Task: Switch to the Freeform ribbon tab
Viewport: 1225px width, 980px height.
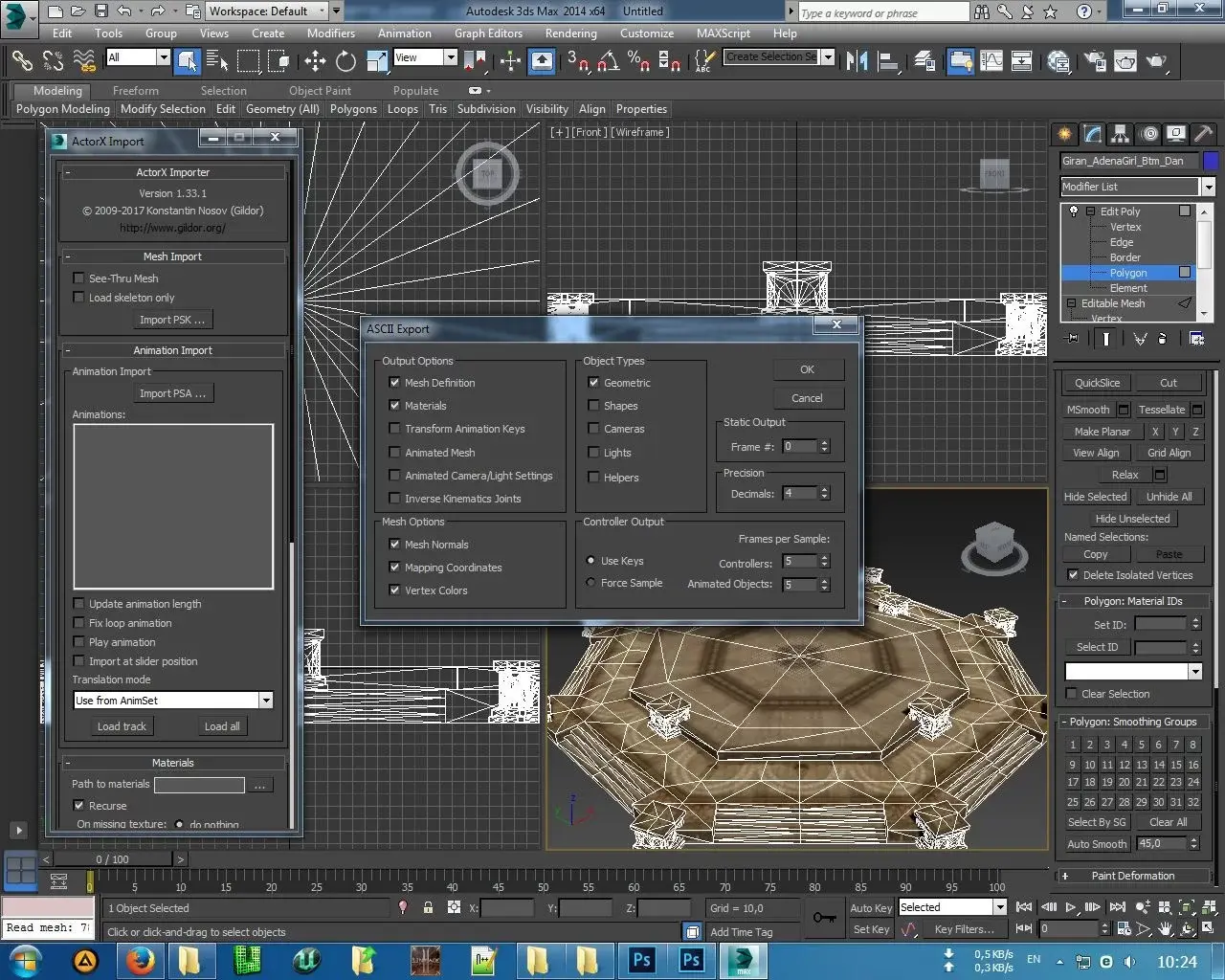Action: [136, 91]
